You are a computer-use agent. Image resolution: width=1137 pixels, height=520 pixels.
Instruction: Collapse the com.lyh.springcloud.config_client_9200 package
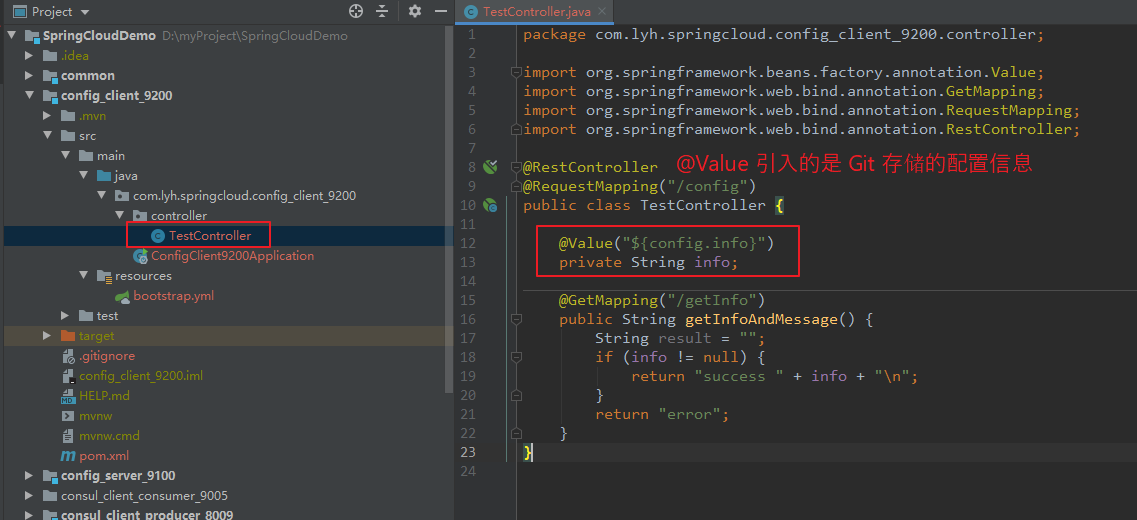click(102, 196)
